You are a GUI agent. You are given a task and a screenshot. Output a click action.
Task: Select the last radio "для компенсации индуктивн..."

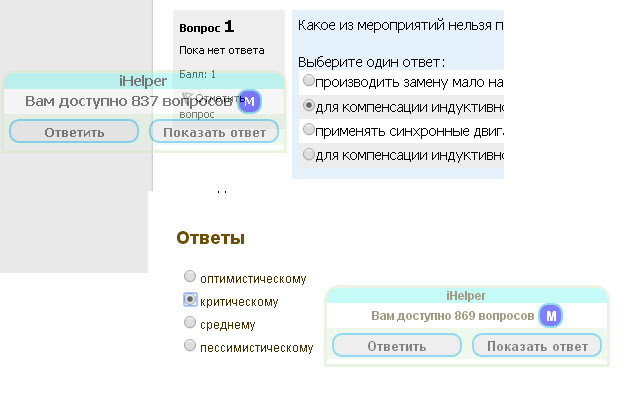pos(309,154)
